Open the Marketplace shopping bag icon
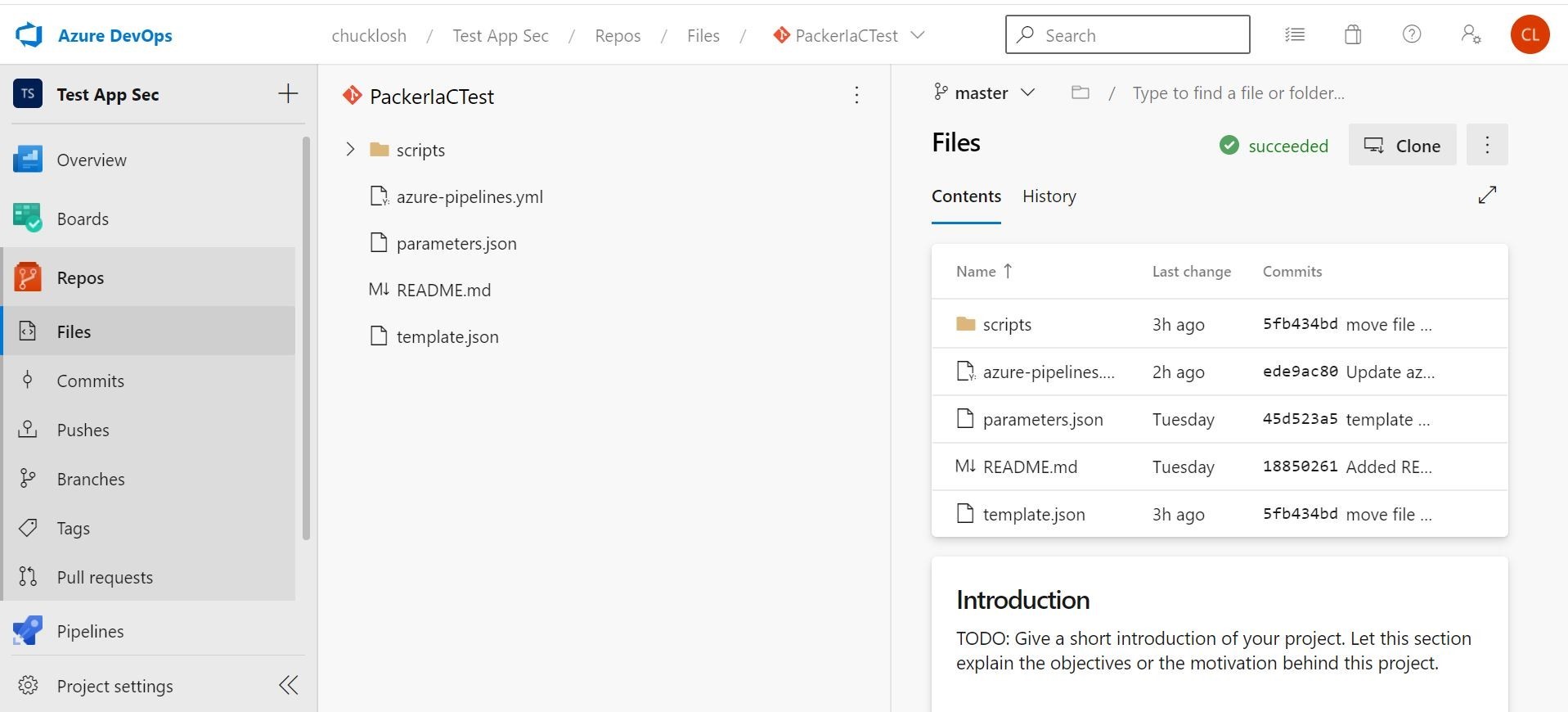Image resolution: width=1568 pixels, height=712 pixels. (x=1353, y=34)
